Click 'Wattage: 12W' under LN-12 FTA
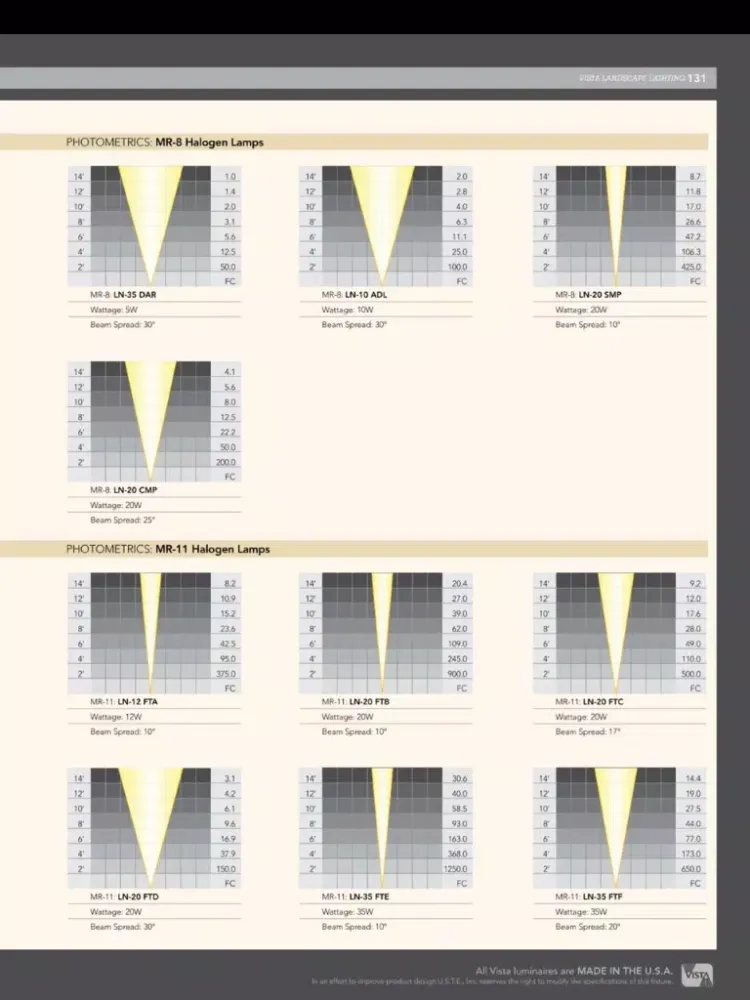750x1000 pixels. tap(116, 717)
